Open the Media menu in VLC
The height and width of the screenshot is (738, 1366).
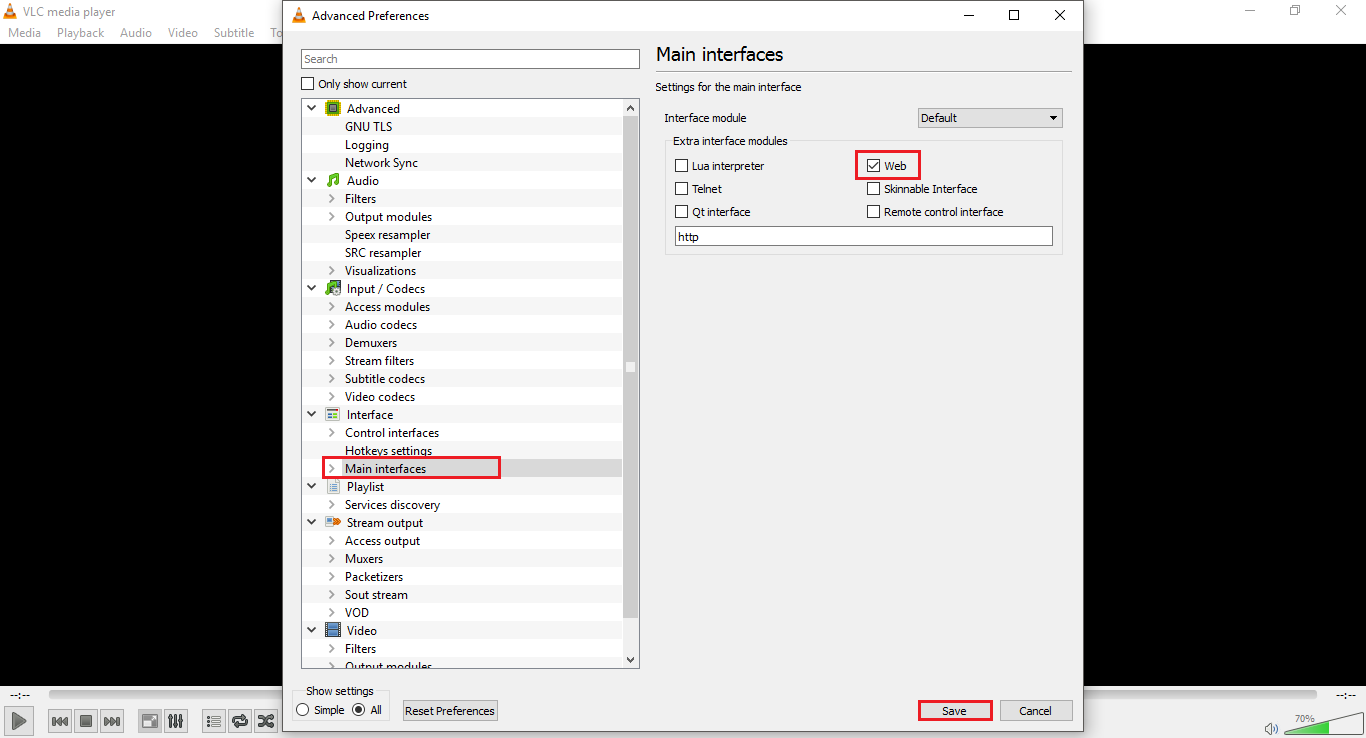(24, 33)
